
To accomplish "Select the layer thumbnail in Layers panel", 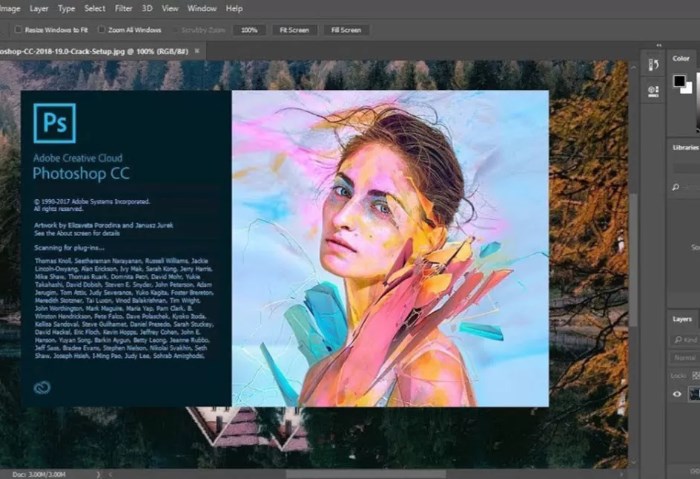I will coord(695,394).
